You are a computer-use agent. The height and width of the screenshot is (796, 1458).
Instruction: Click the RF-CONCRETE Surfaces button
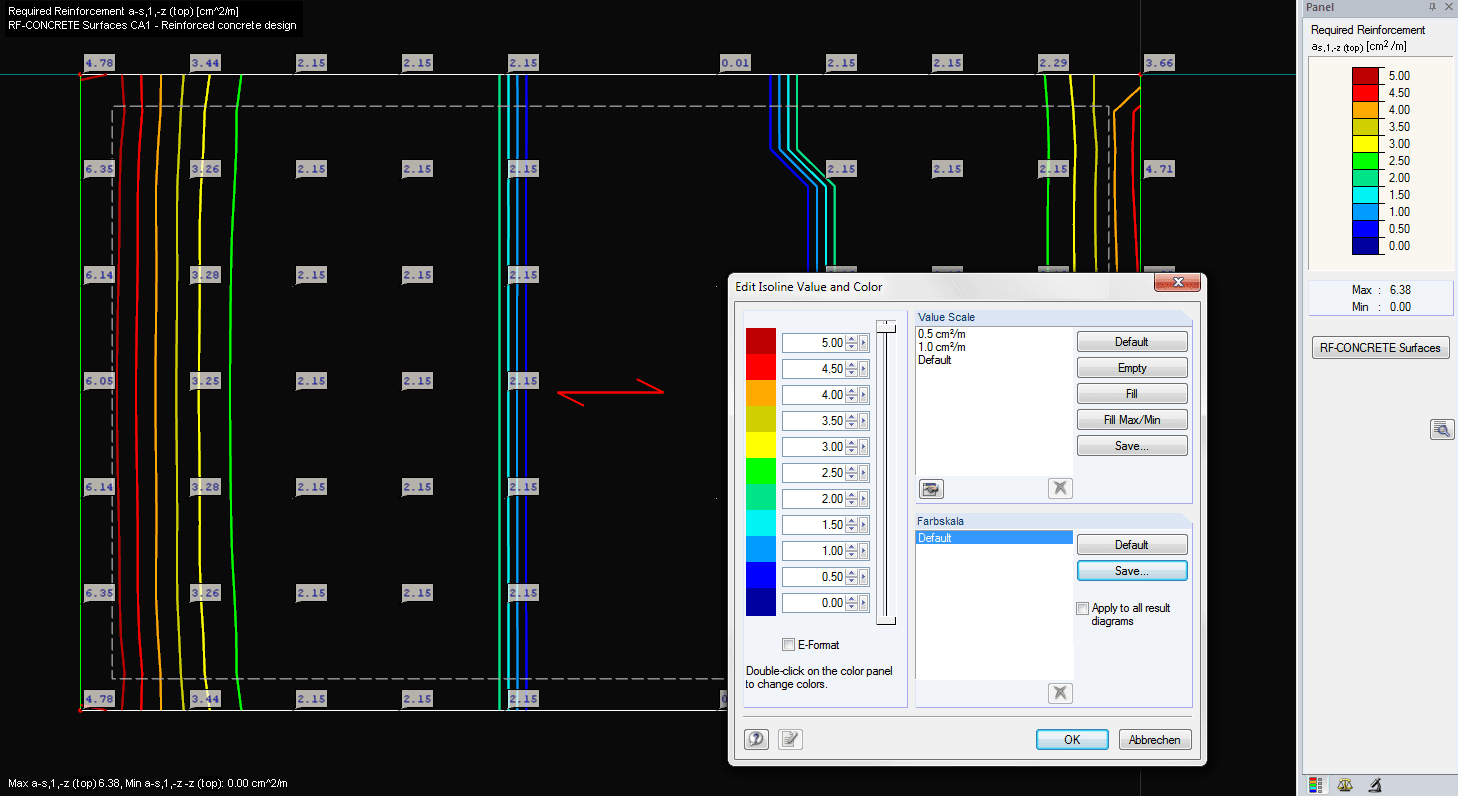pos(1380,348)
